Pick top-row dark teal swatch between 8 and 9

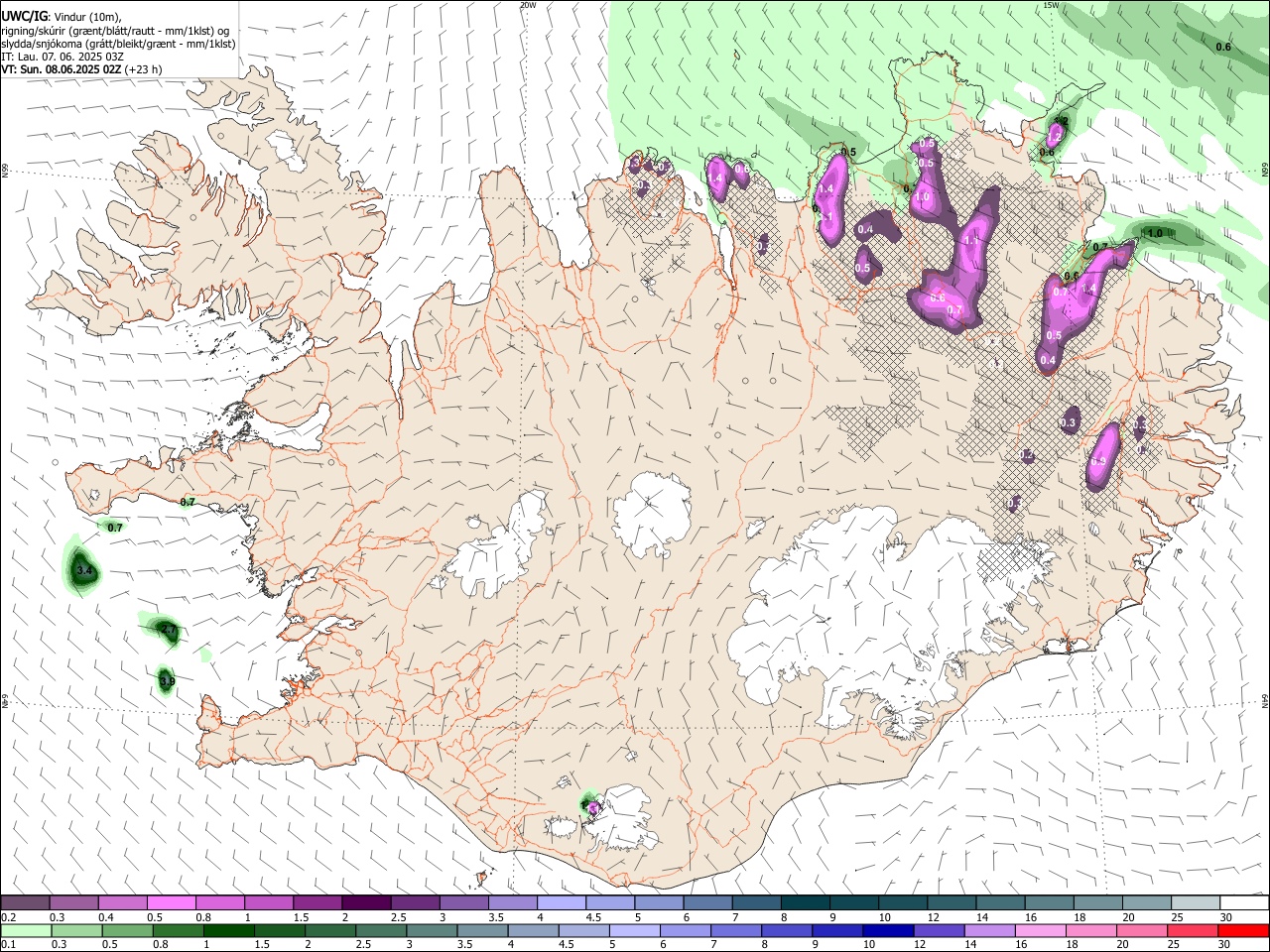coord(806,902)
